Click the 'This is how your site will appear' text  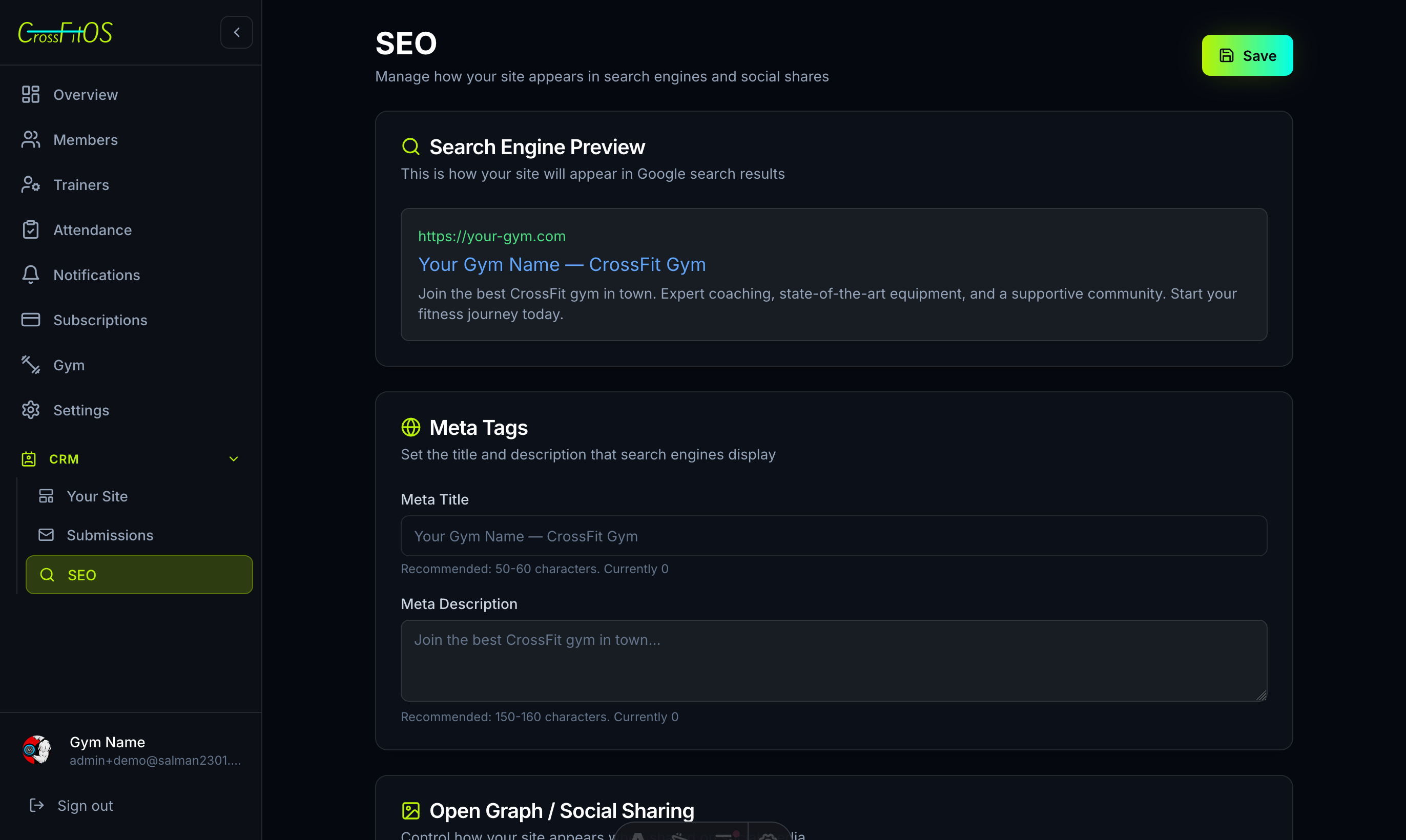point(592,174)
